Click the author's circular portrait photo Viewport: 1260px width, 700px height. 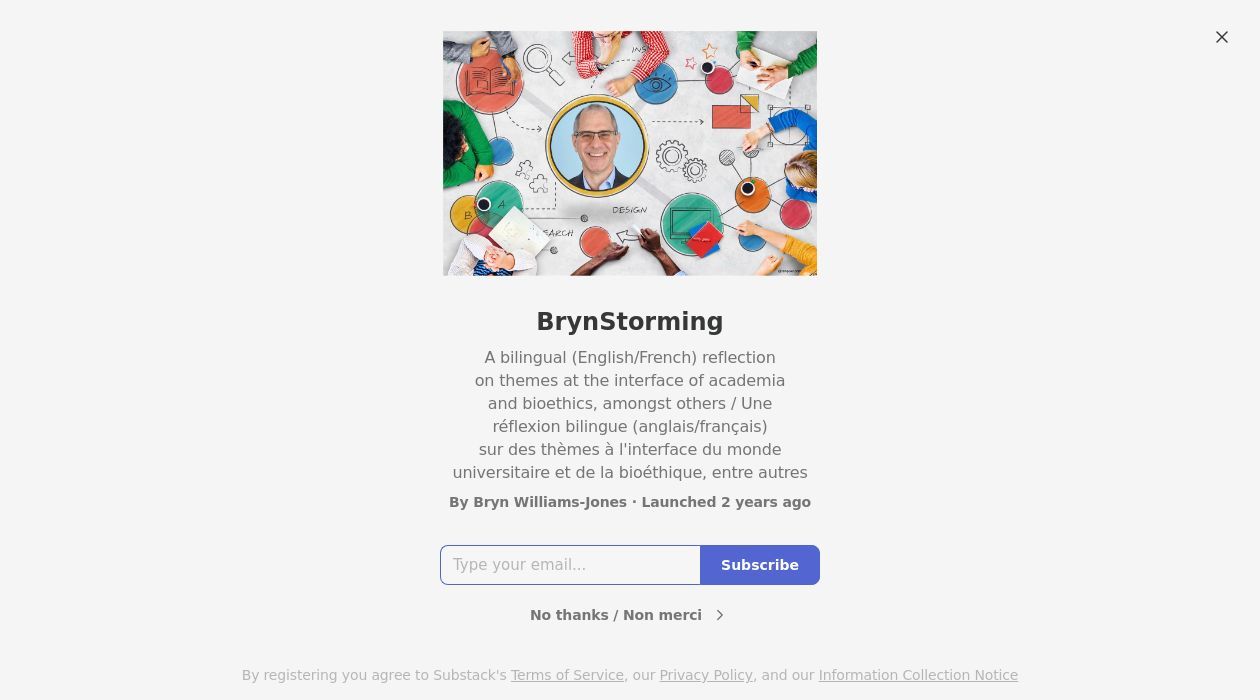(x=597, y=145)
